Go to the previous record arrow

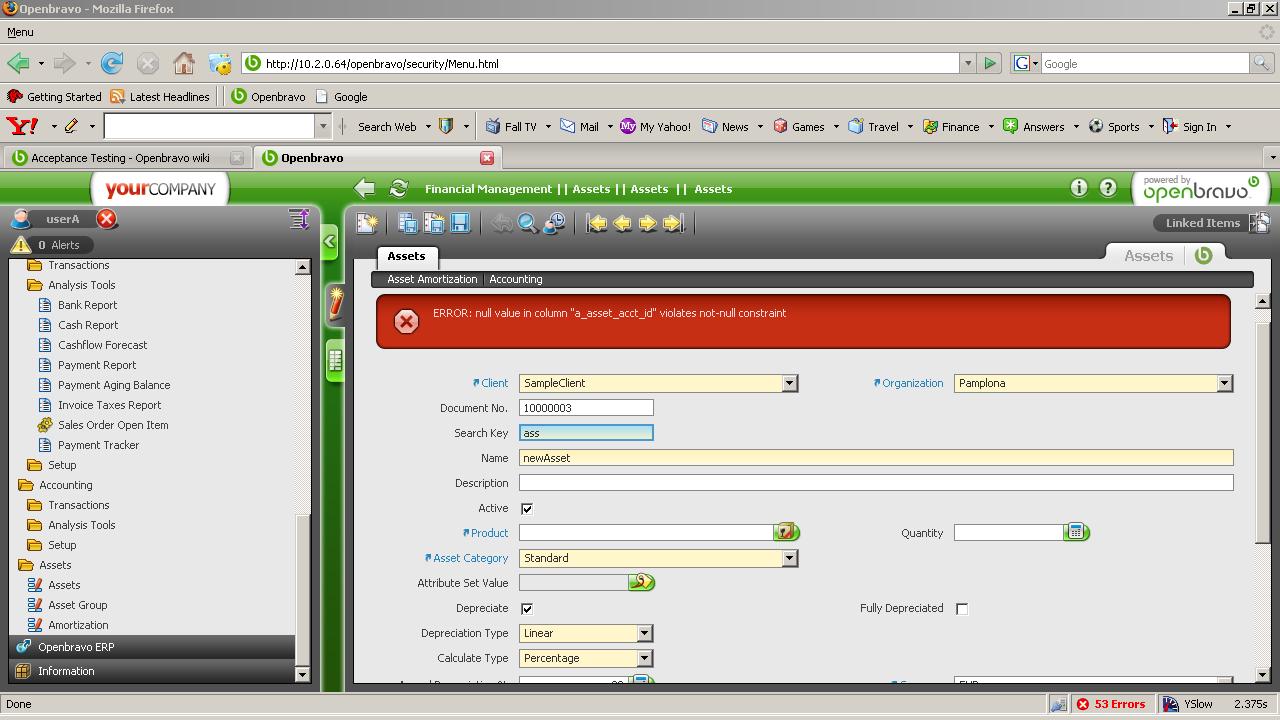click(622, 223)
